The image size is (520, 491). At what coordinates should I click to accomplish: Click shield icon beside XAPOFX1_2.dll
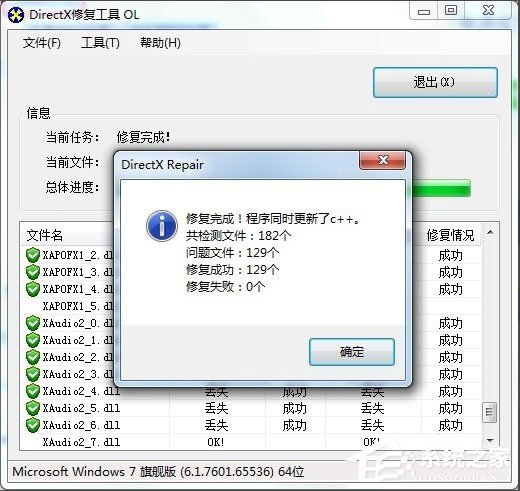coord(33,255)
